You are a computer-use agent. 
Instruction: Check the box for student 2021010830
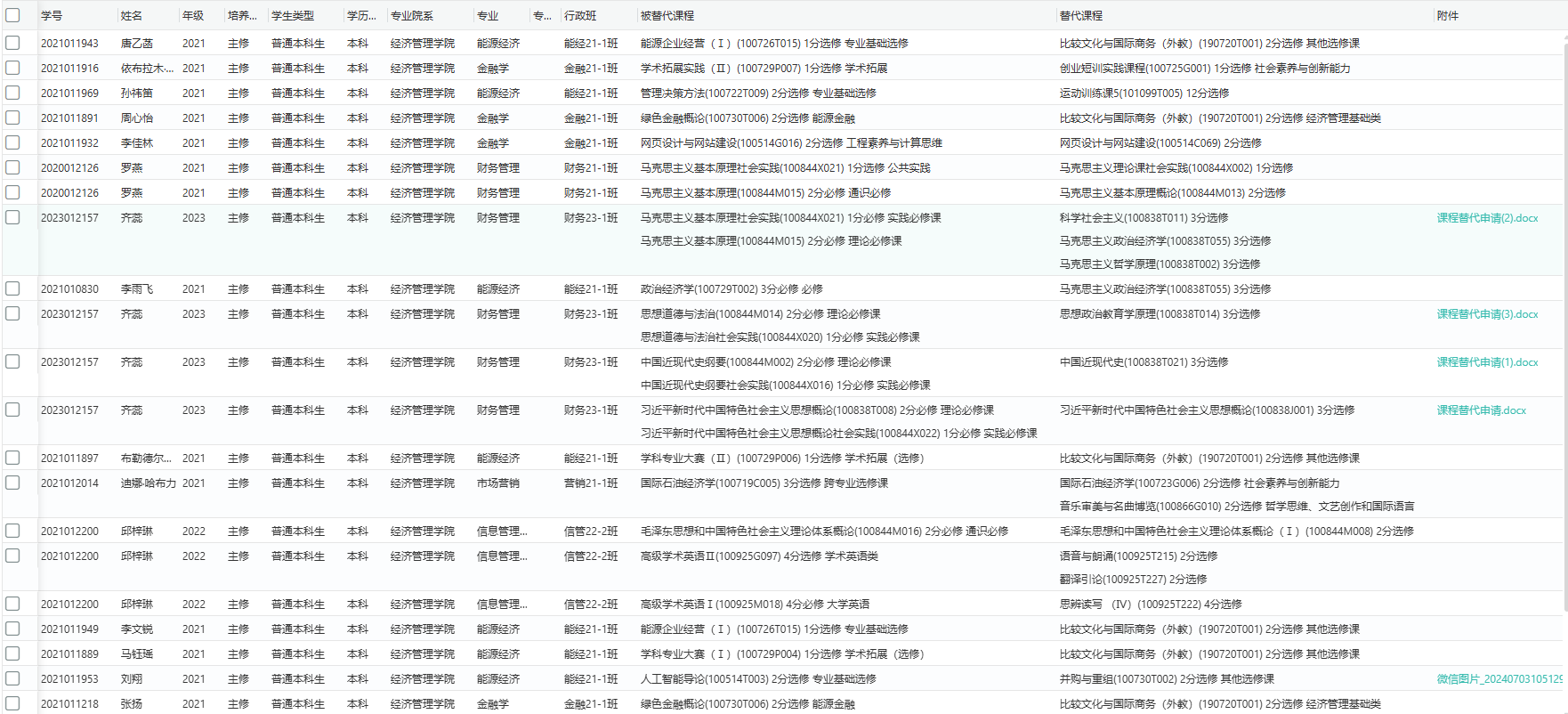(x=12, y=288)
